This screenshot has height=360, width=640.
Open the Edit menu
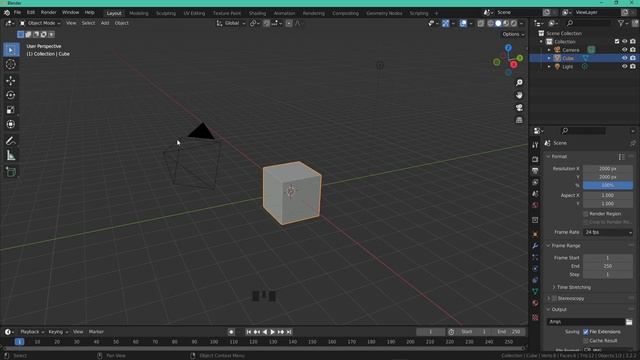[31, 13]
